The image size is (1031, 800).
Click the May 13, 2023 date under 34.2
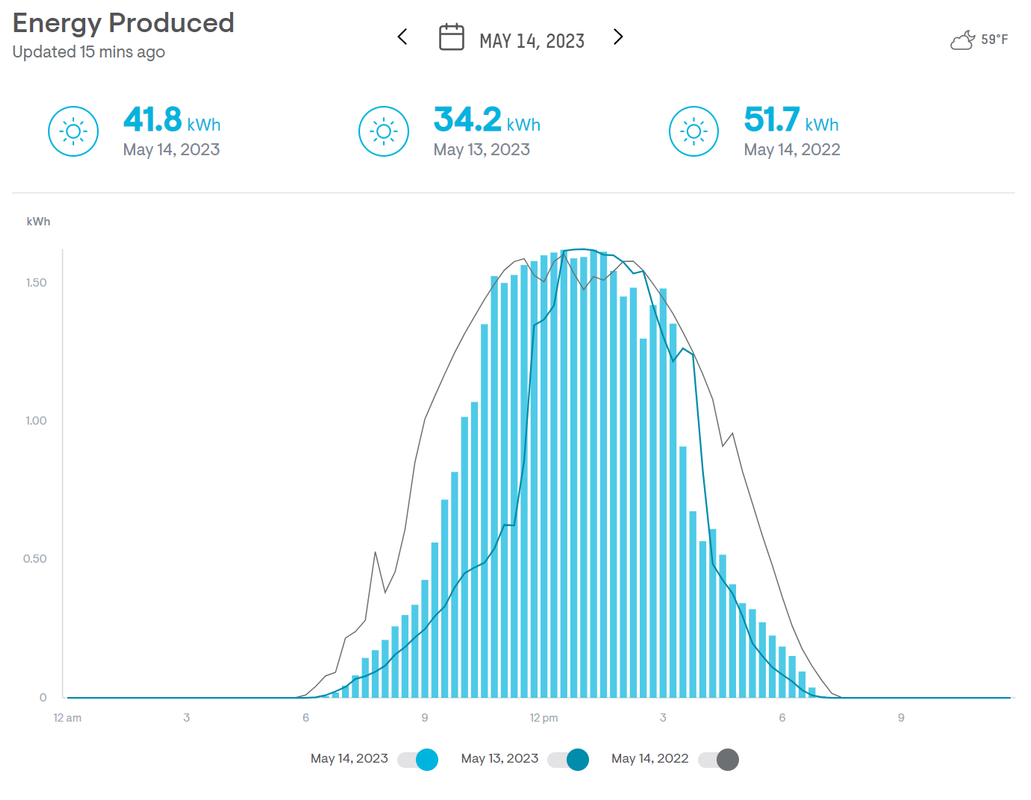coord(482,150)
